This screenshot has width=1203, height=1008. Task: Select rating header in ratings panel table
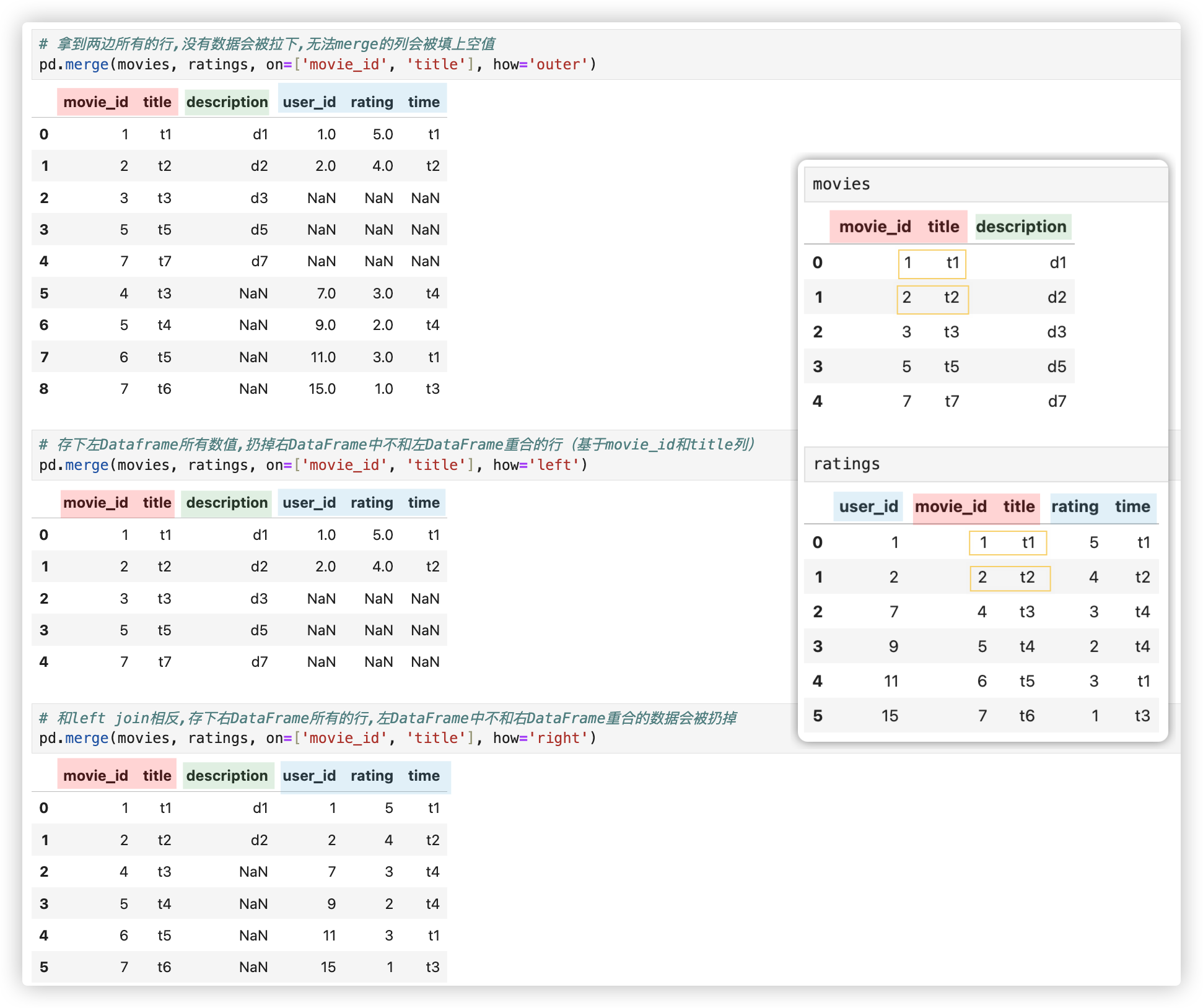coord(1075,506)
